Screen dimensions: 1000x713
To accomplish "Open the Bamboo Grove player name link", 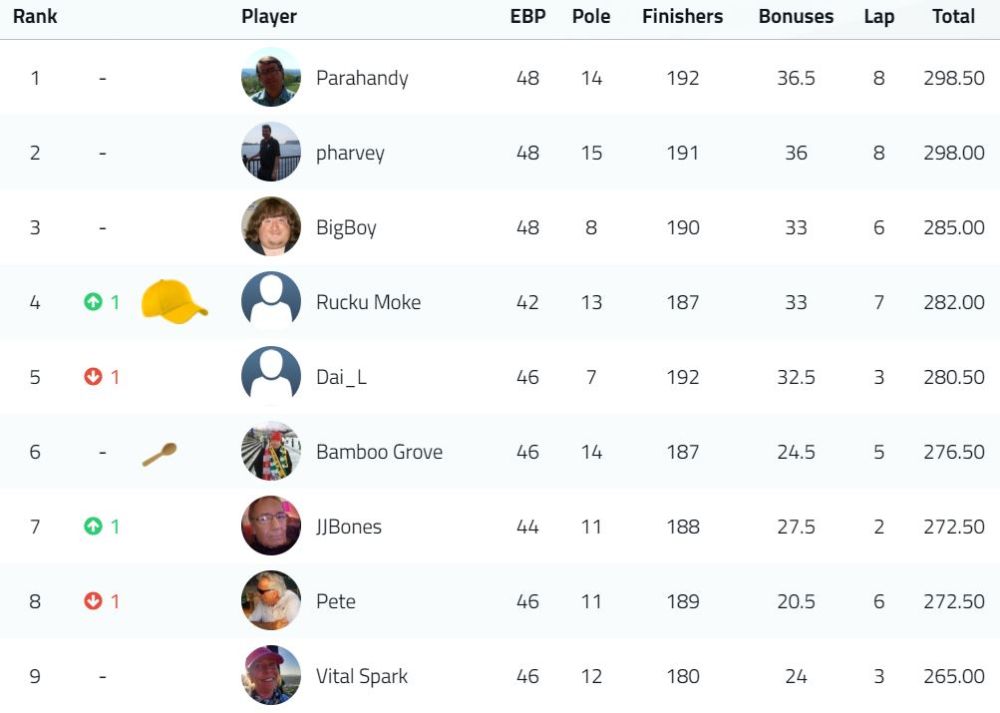I will [379, 452].
